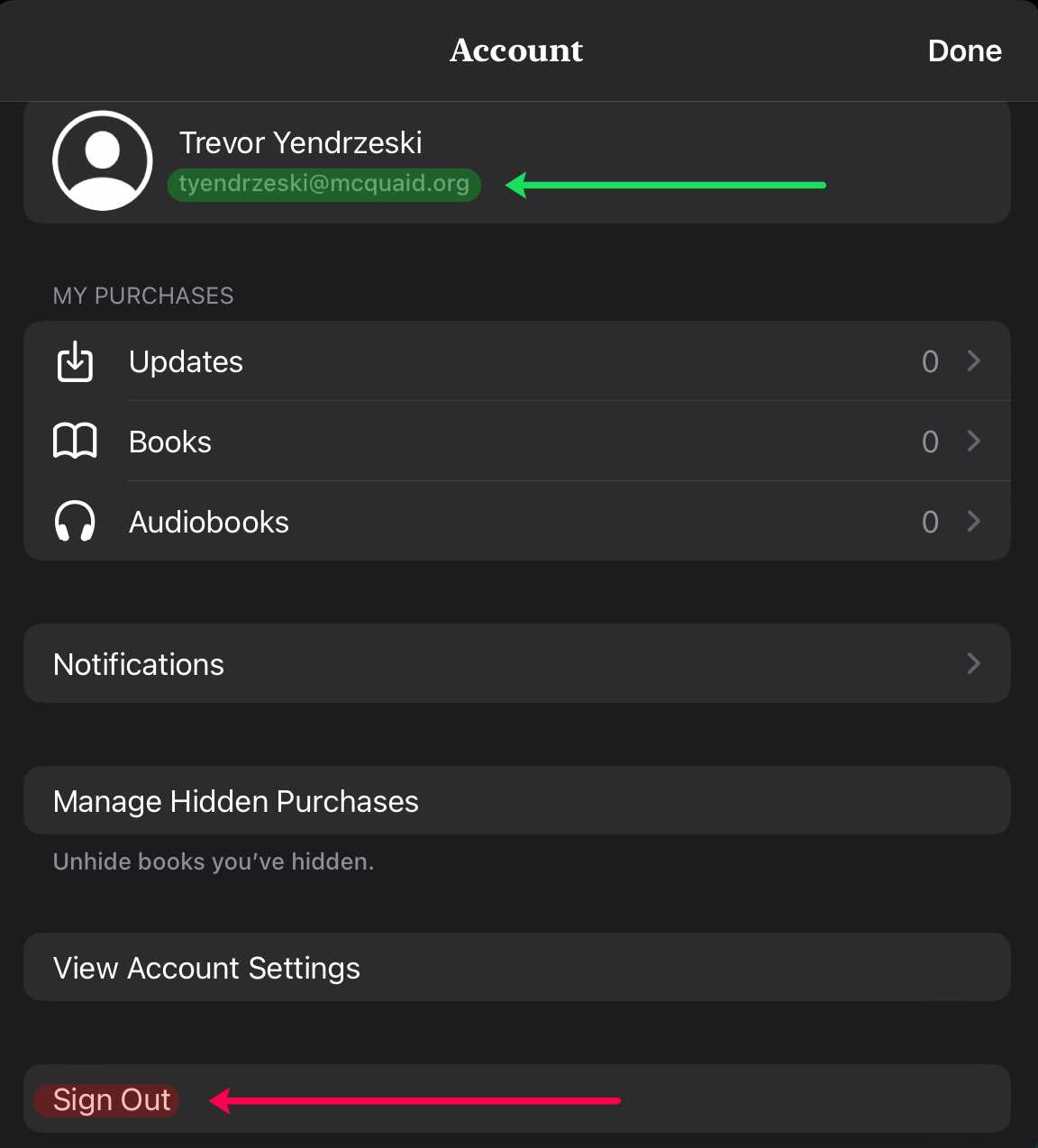Open the Books purchases list

point(517,442)
